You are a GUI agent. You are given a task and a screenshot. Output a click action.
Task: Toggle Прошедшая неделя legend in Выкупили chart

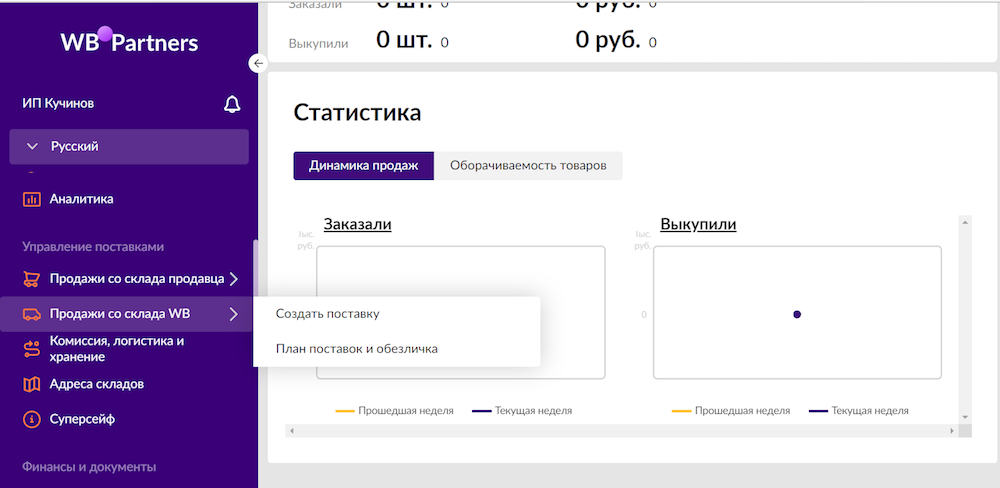click(x=731, y=411)
